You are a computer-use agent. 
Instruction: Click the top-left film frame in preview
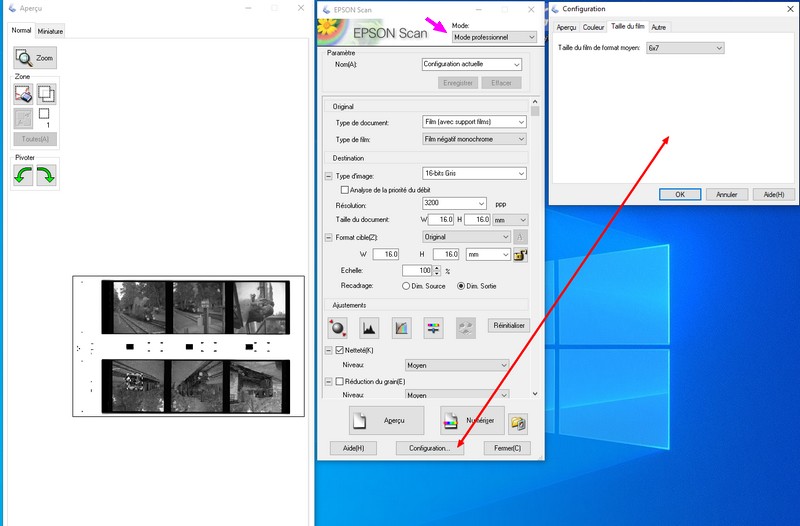pyautogui.click(x=139, y=307)
